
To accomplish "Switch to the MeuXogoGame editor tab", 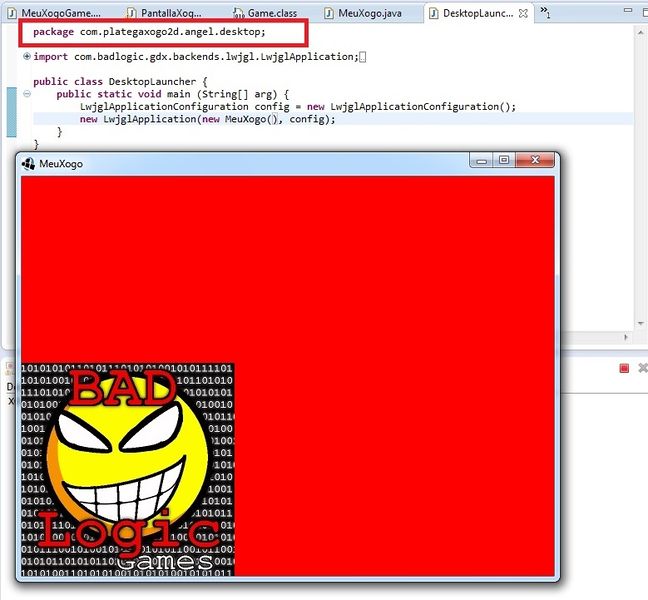I will tap(55, 13).
